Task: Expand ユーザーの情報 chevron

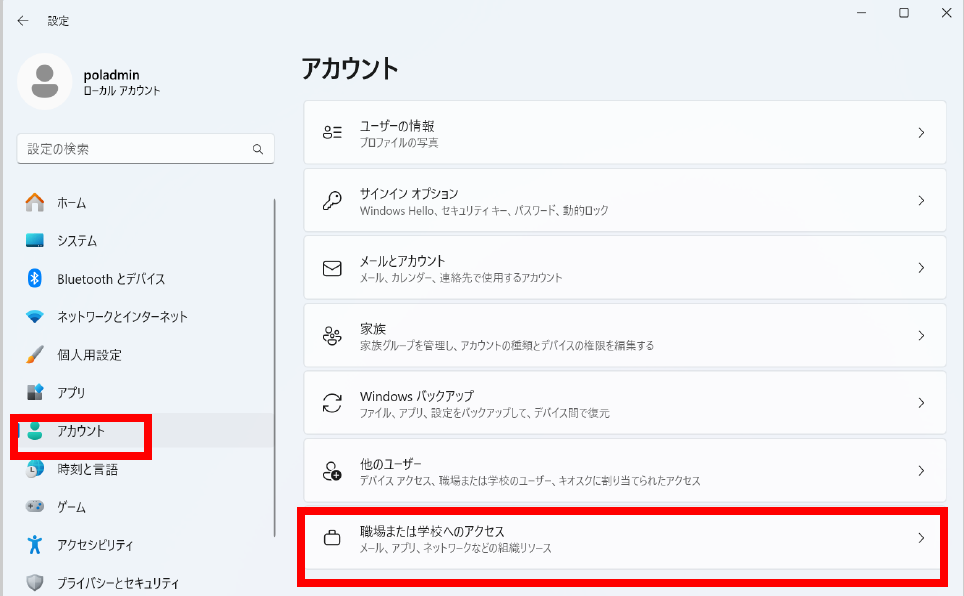Action: (x=921, y=132)
